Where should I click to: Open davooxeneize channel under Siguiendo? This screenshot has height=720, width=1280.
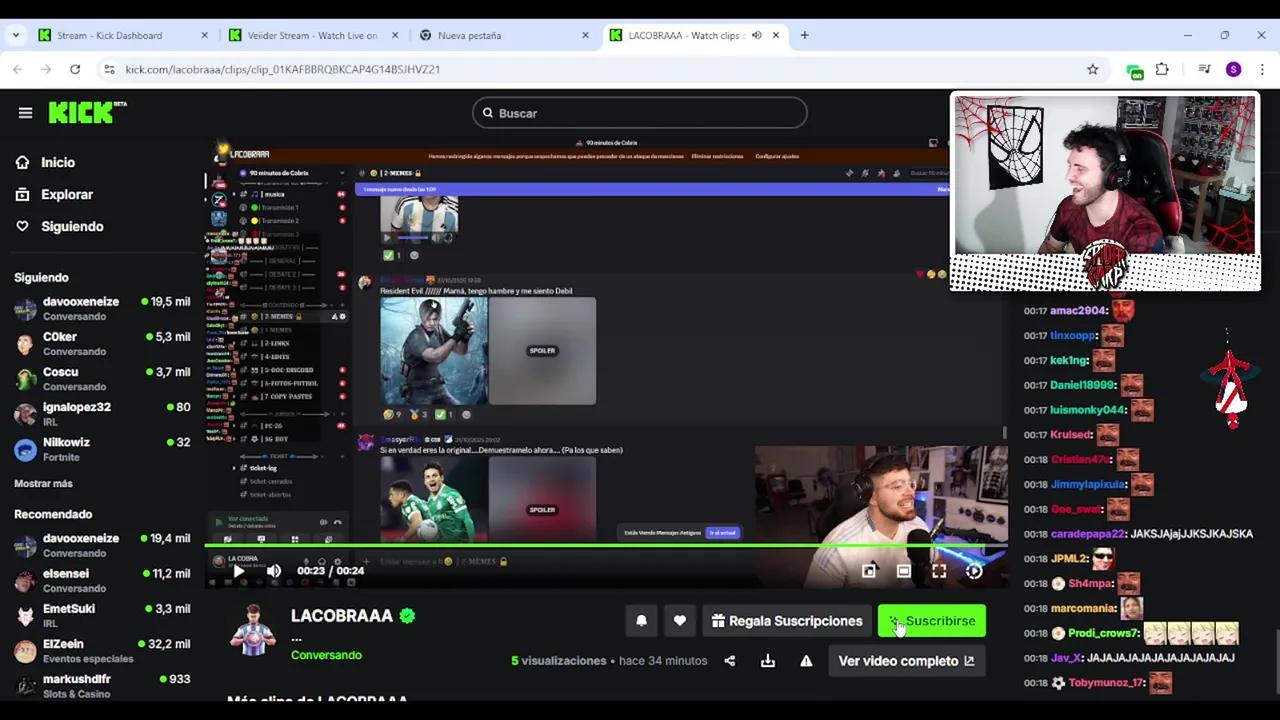(x=102, y=308)
